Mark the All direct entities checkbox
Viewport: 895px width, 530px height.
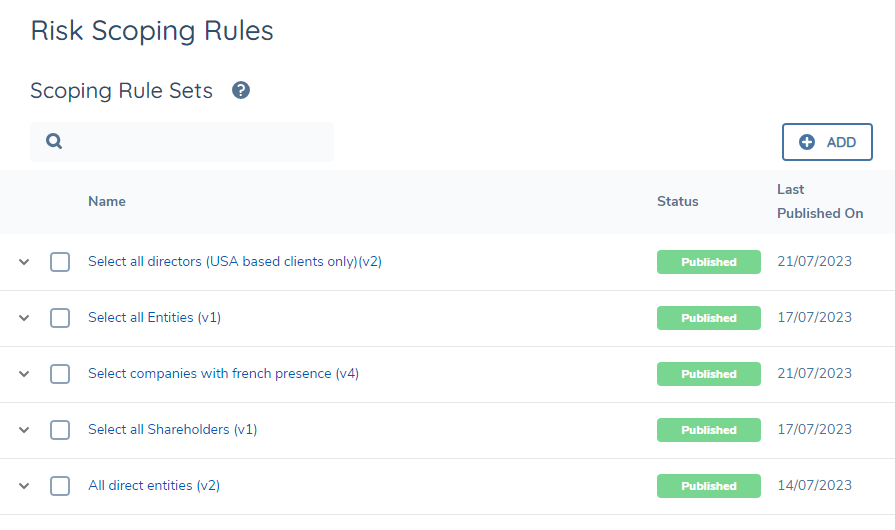tap(60, 486)
